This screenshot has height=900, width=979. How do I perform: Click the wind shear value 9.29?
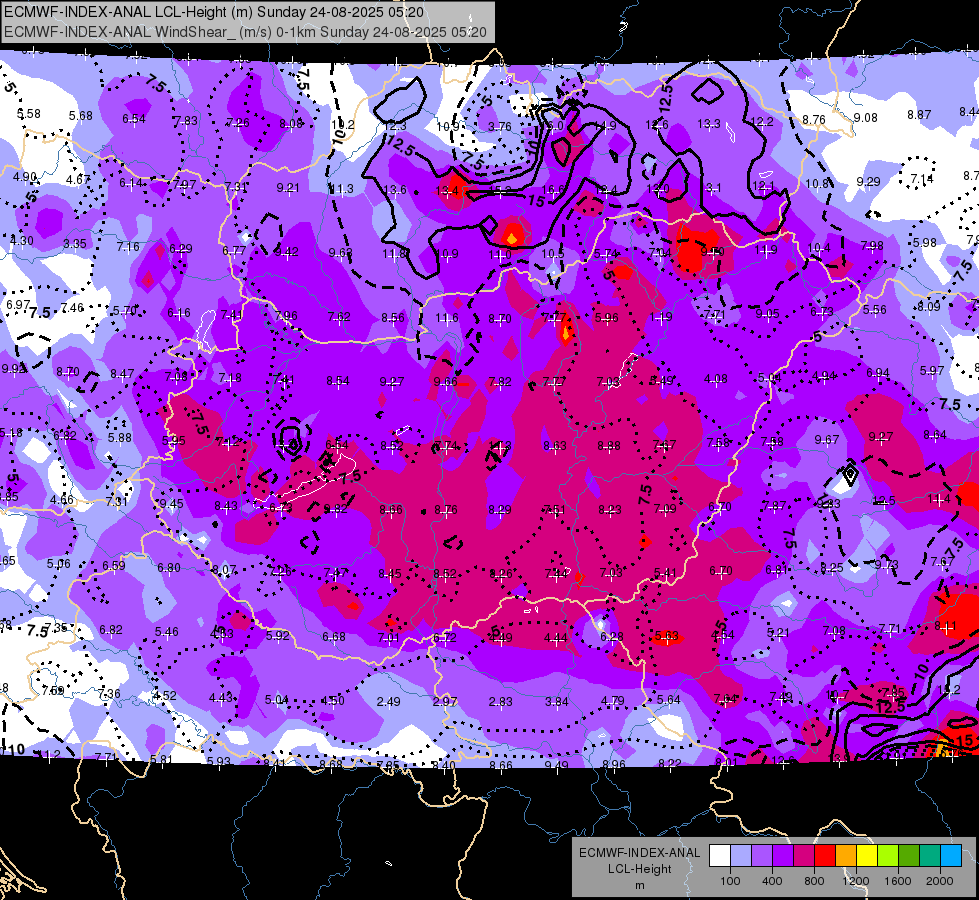pyautogui.click(x=868, y=182)
